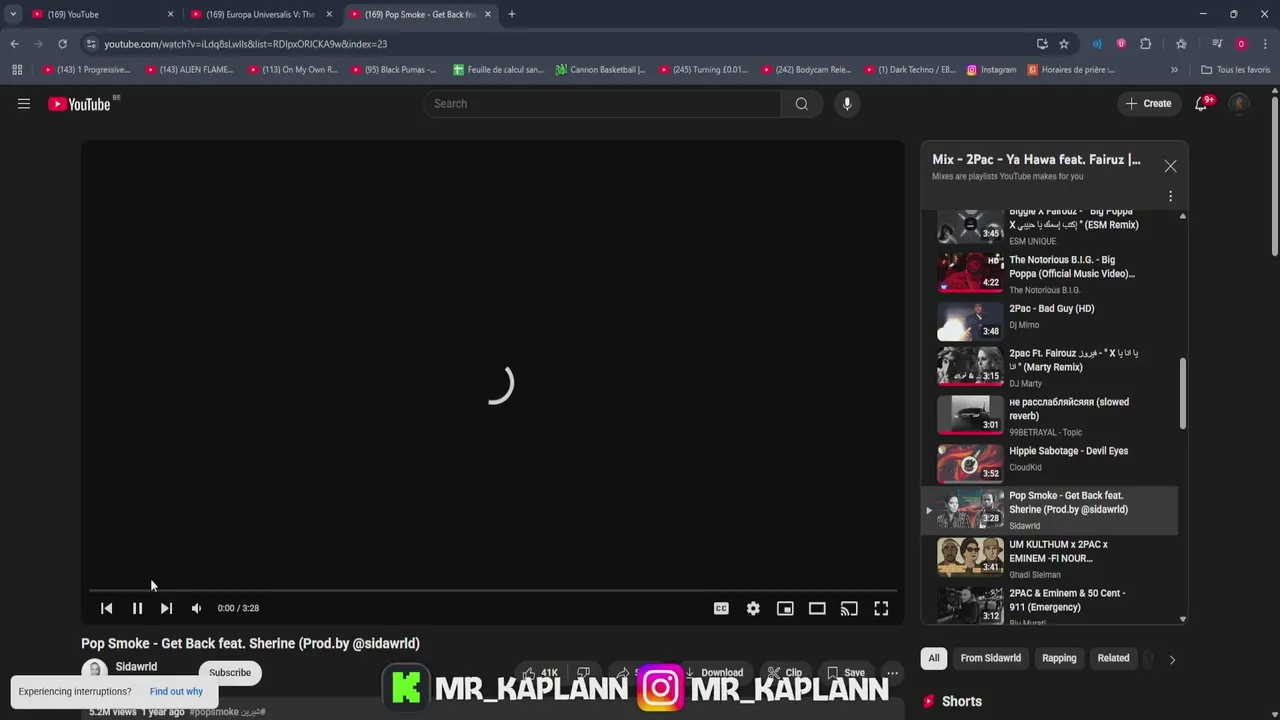This screenshot has height=720, width=1280.
Task: Switch to miniplayer
Action: coord(785,608)
